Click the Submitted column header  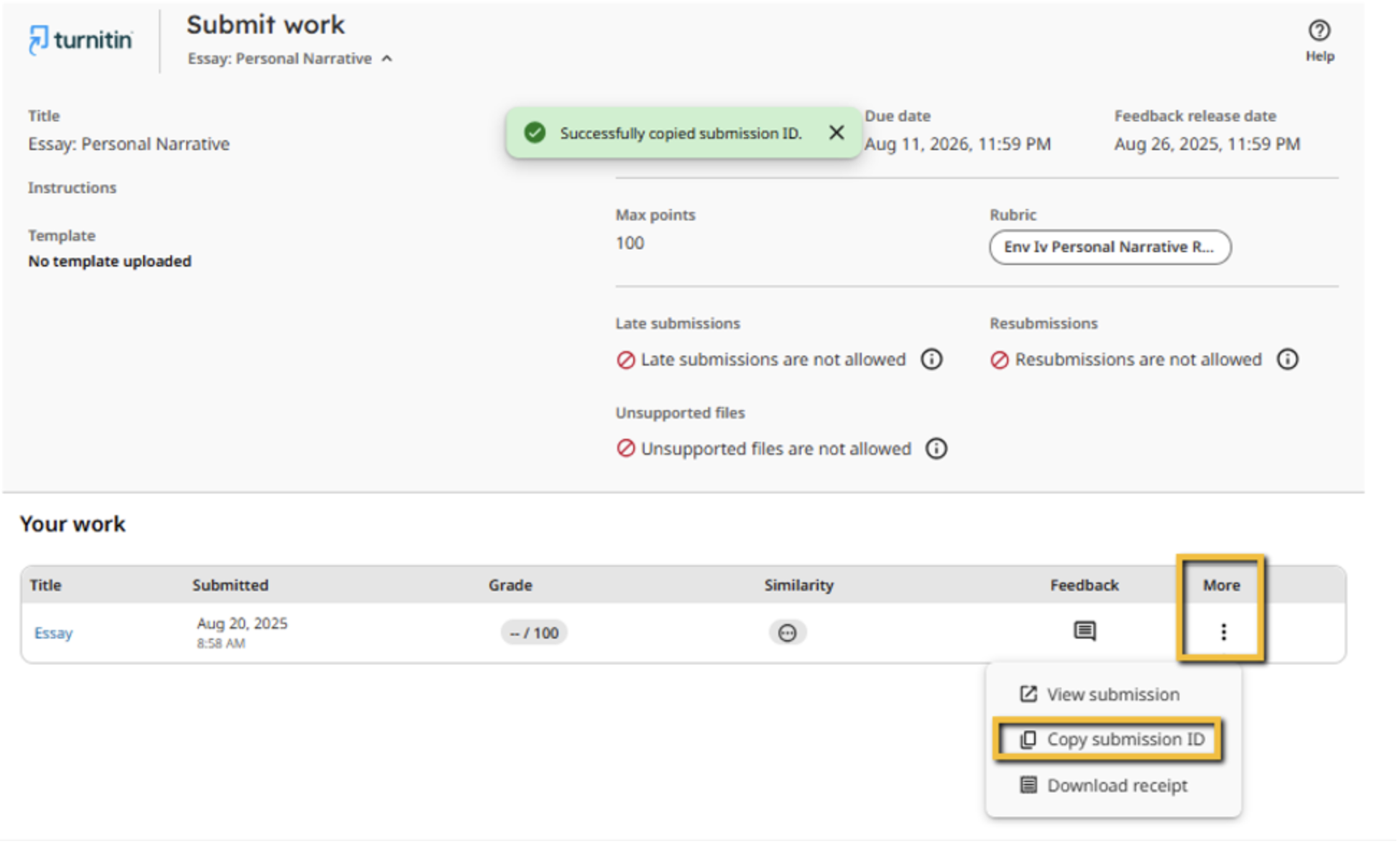click(x=230, y=585)
